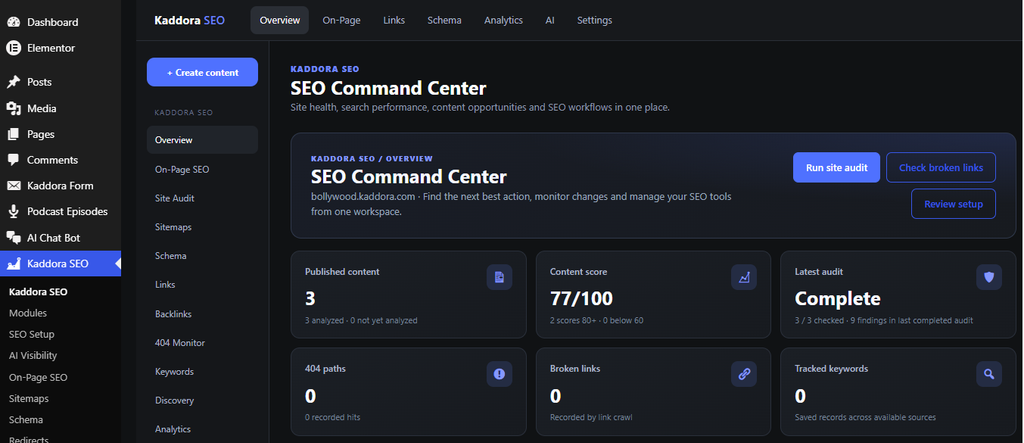Viewport: 1024px width, 443px height.
Task: Open the Schema top tab
Action: (444, 20)
